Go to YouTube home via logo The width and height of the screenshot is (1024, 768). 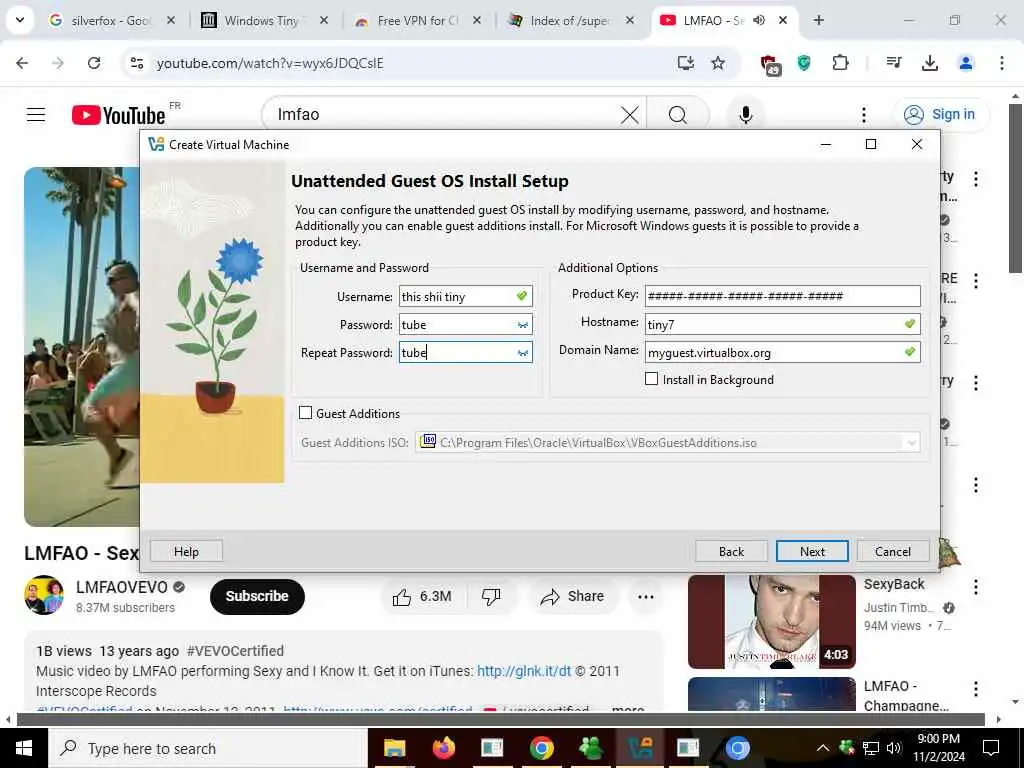click(118, 115)
